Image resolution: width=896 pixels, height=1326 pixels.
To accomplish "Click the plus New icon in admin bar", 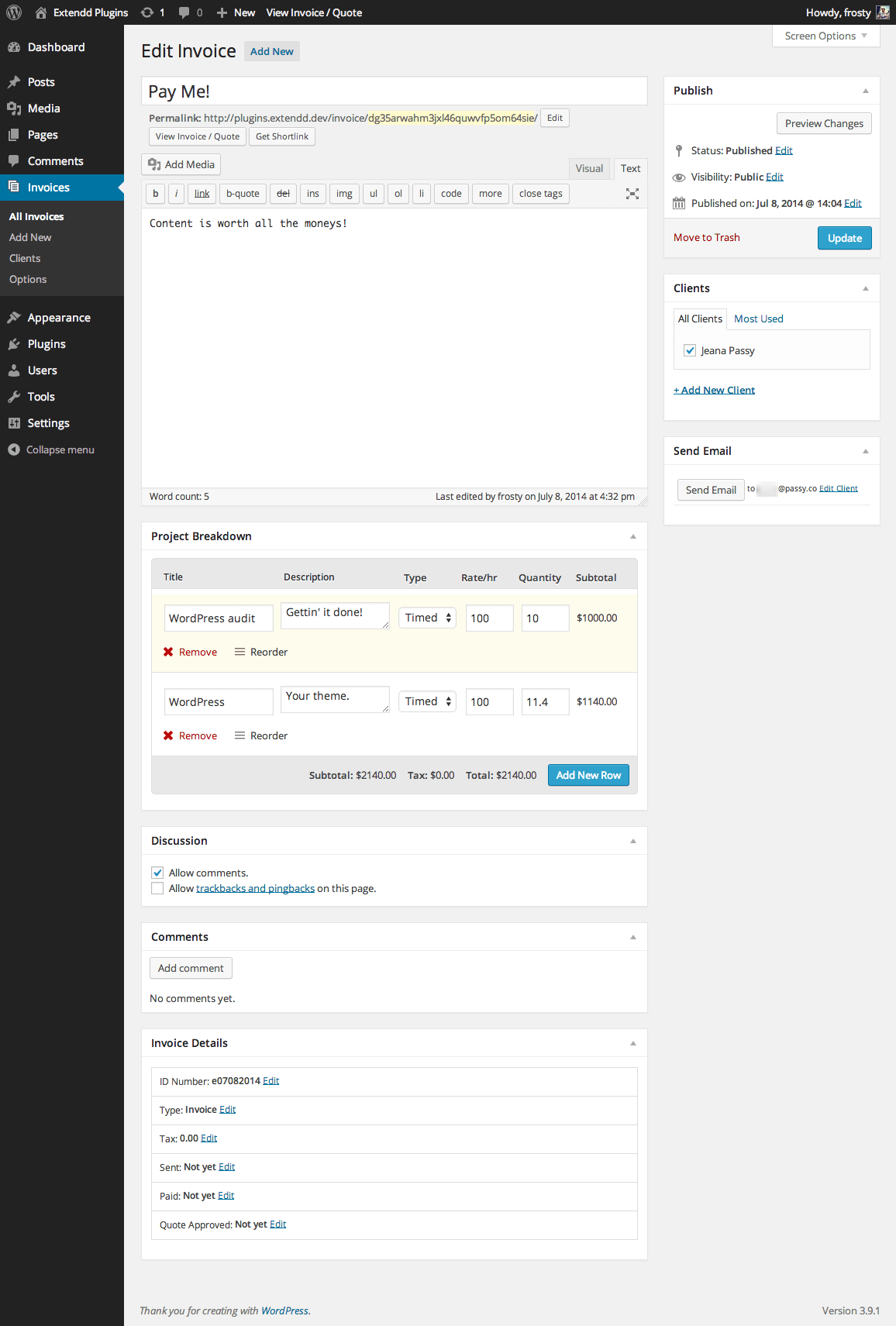I will click(222, 12).
